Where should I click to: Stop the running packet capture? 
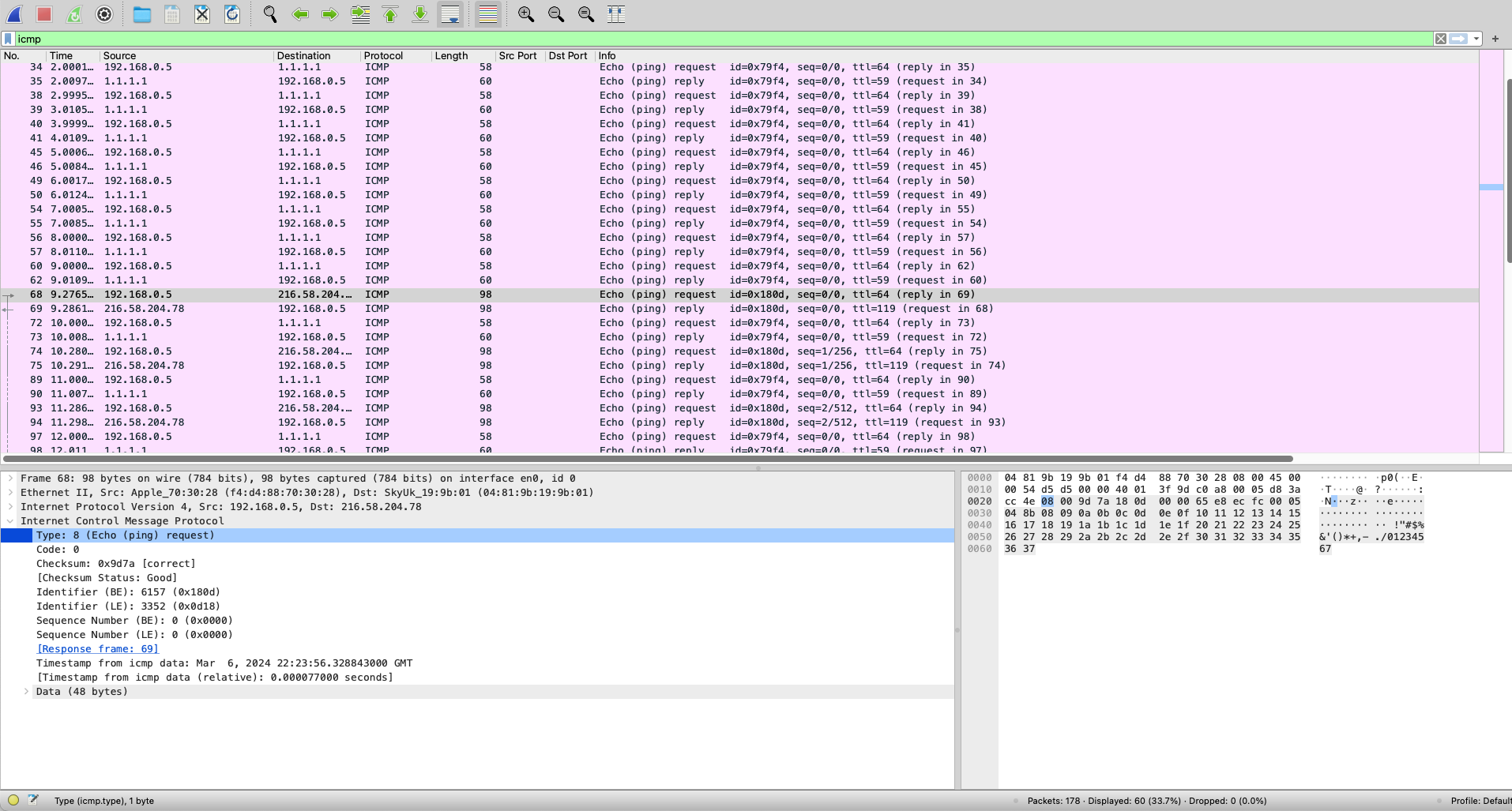pos(44,14)
